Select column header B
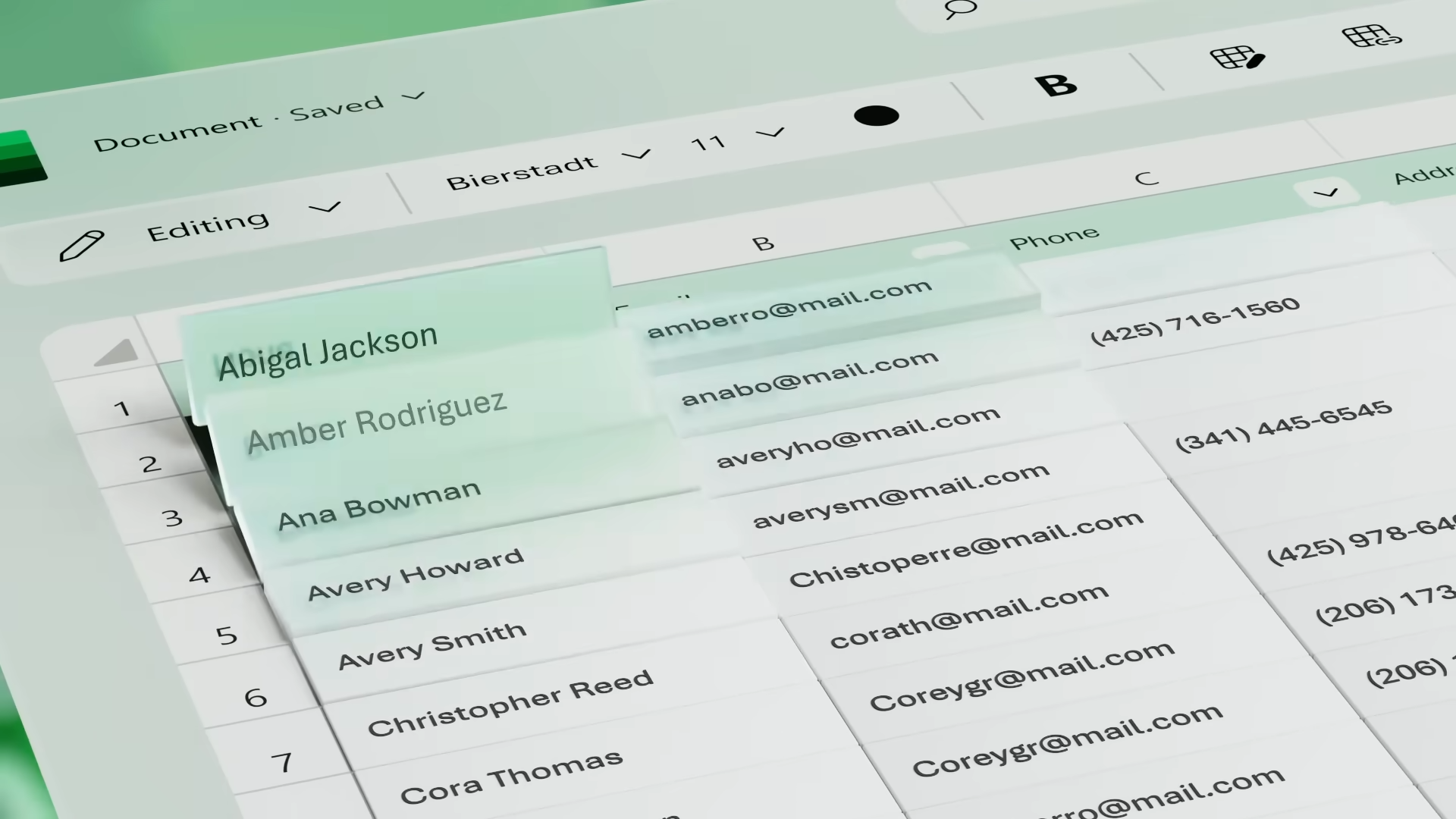 pos(764,243)
